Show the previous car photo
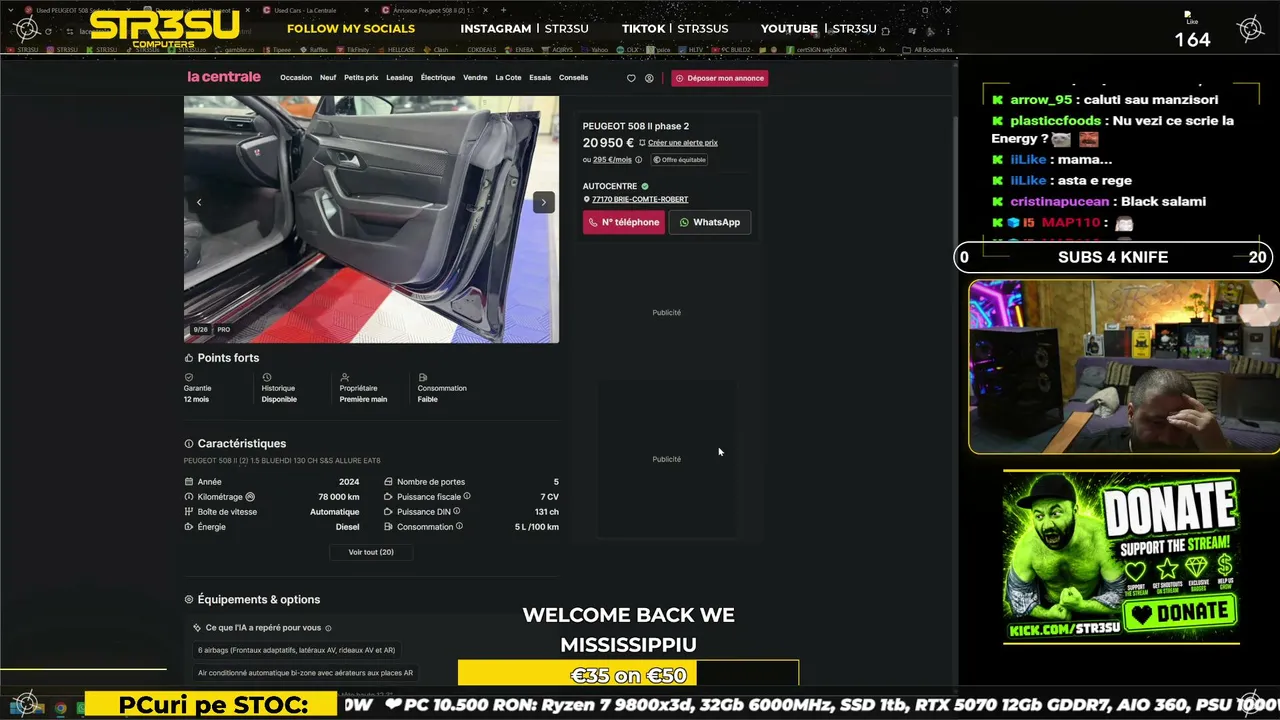Viewport: 1280px width, 720px height. 199,202
